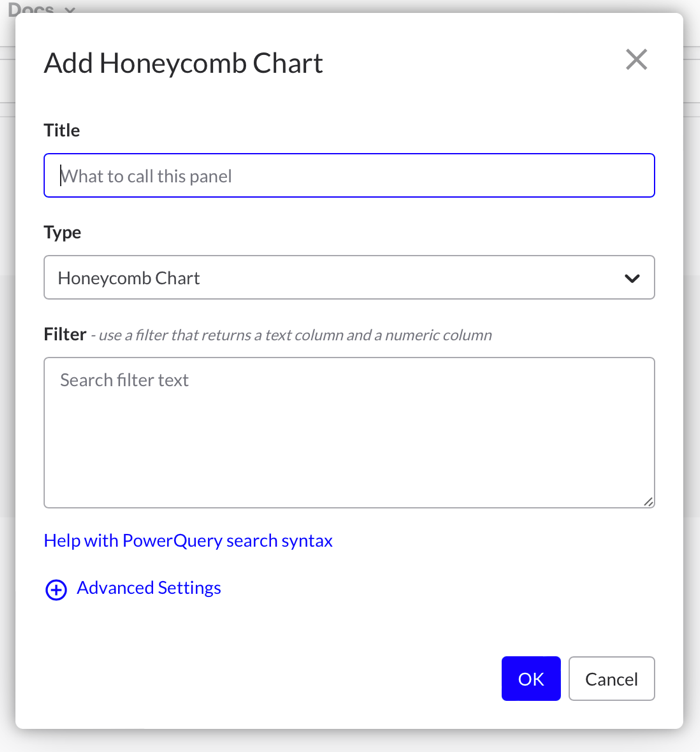Click the Type dropdown chevron arrow
Screen dimensions: 700x752
[632, 278]
